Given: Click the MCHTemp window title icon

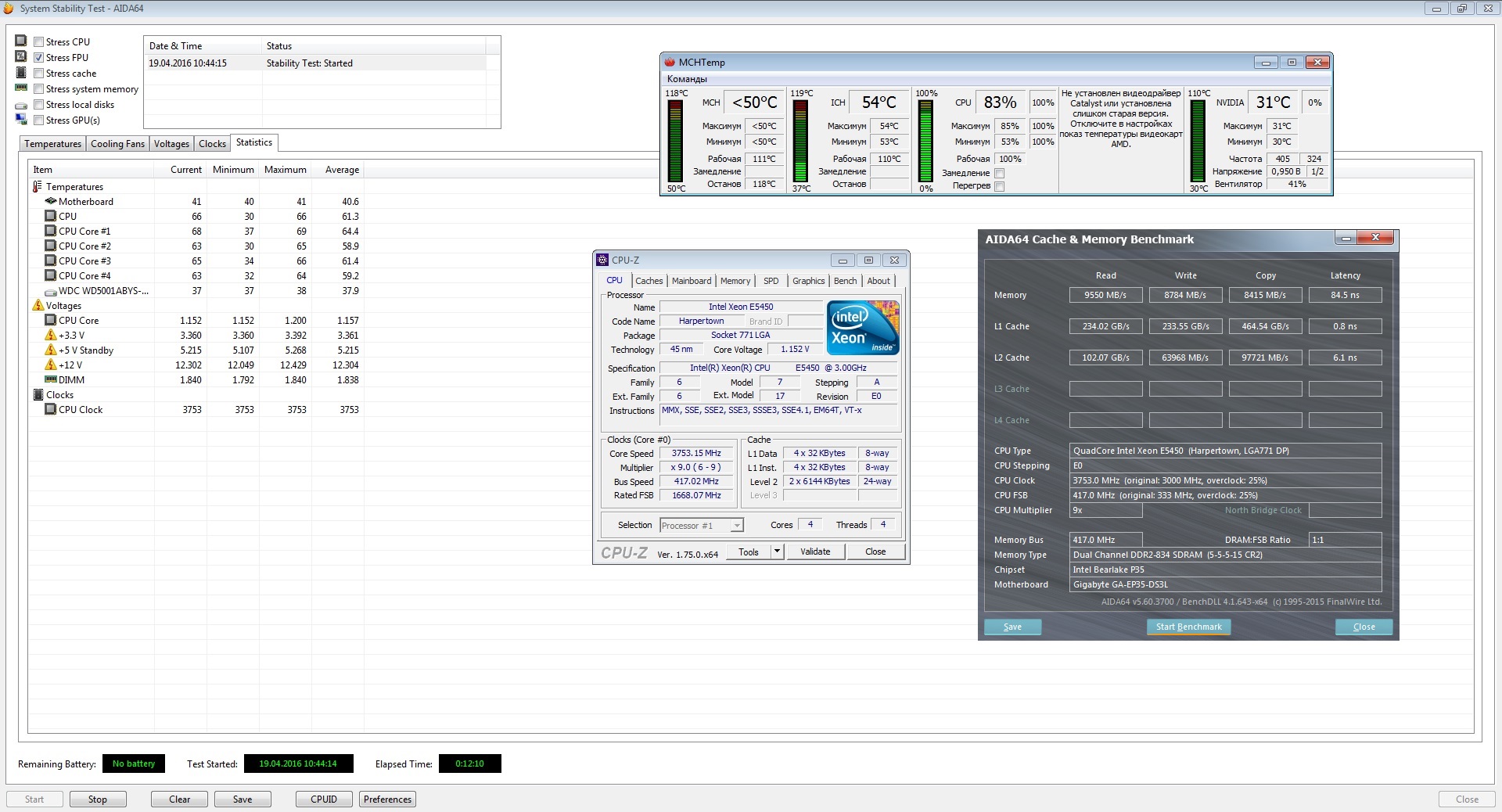Looking at the screenshot, I should point(670,62).
